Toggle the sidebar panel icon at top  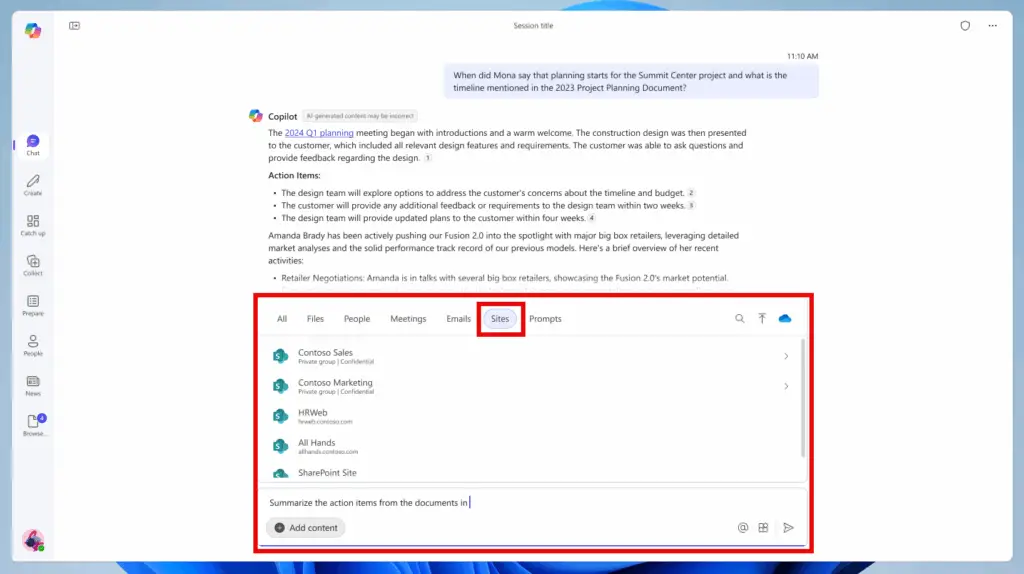[x=74, y=26]
